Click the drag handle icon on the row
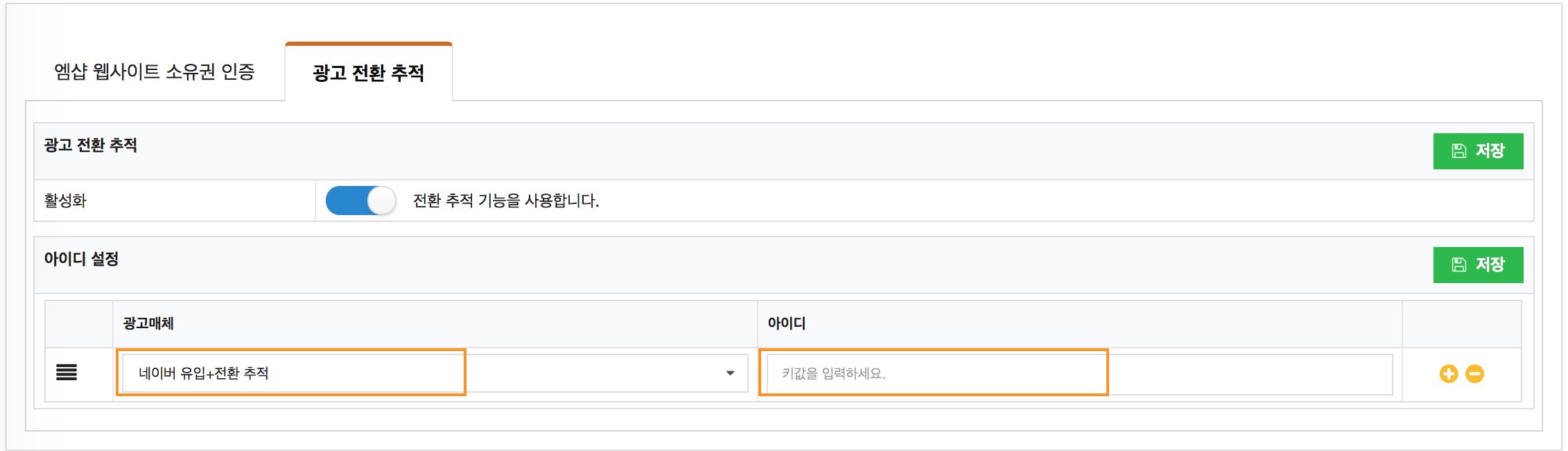The width and height of the screenshot is (1568, 451). point(67,373)
